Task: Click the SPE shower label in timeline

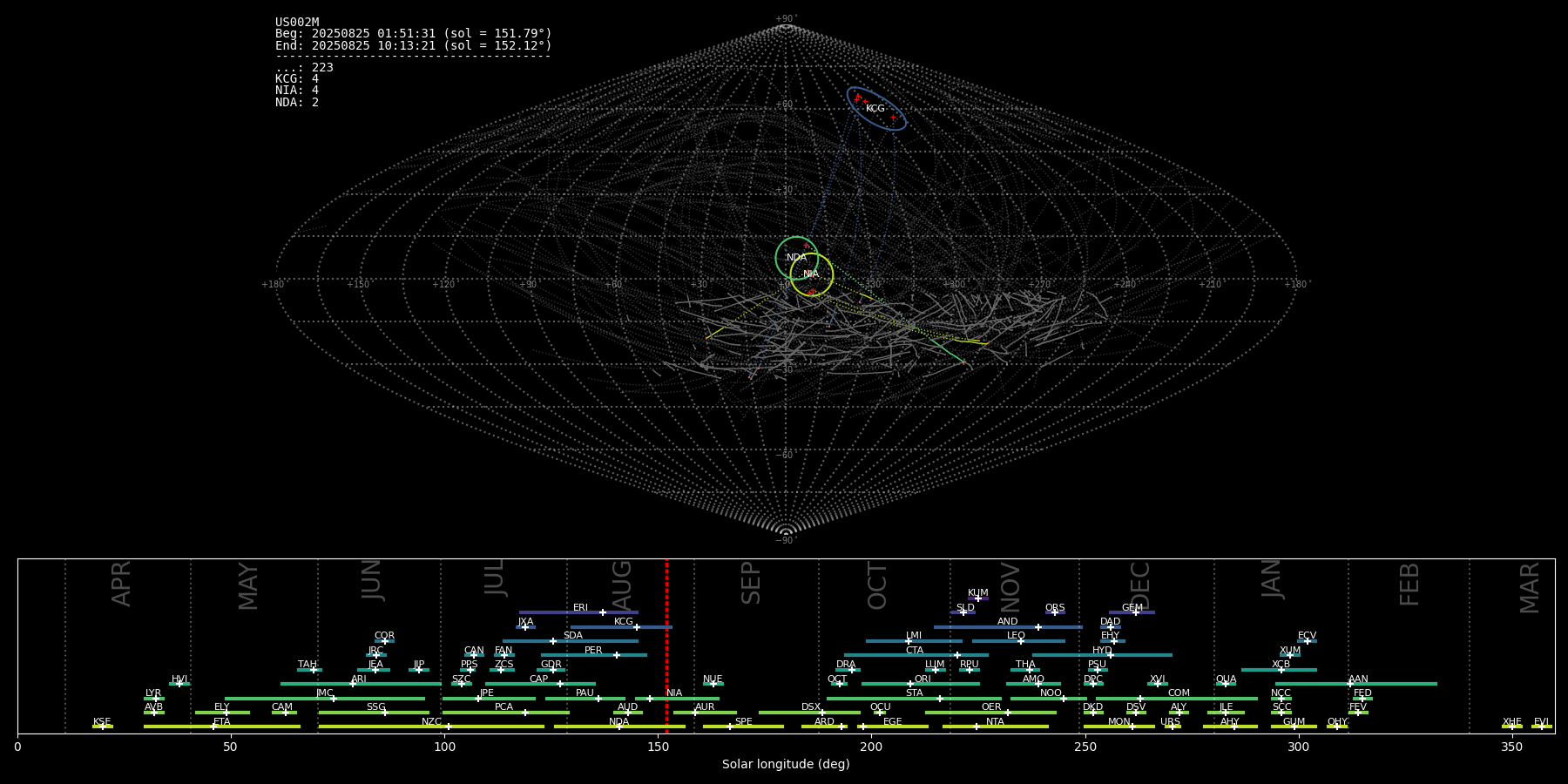Action: click(x=743, y=722)
